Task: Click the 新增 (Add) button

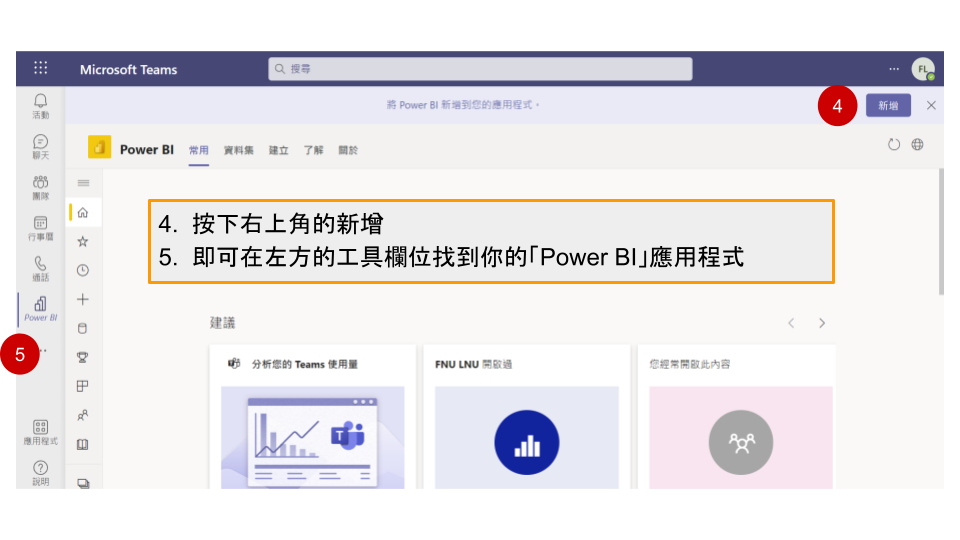Action: (x=888, y=105)
